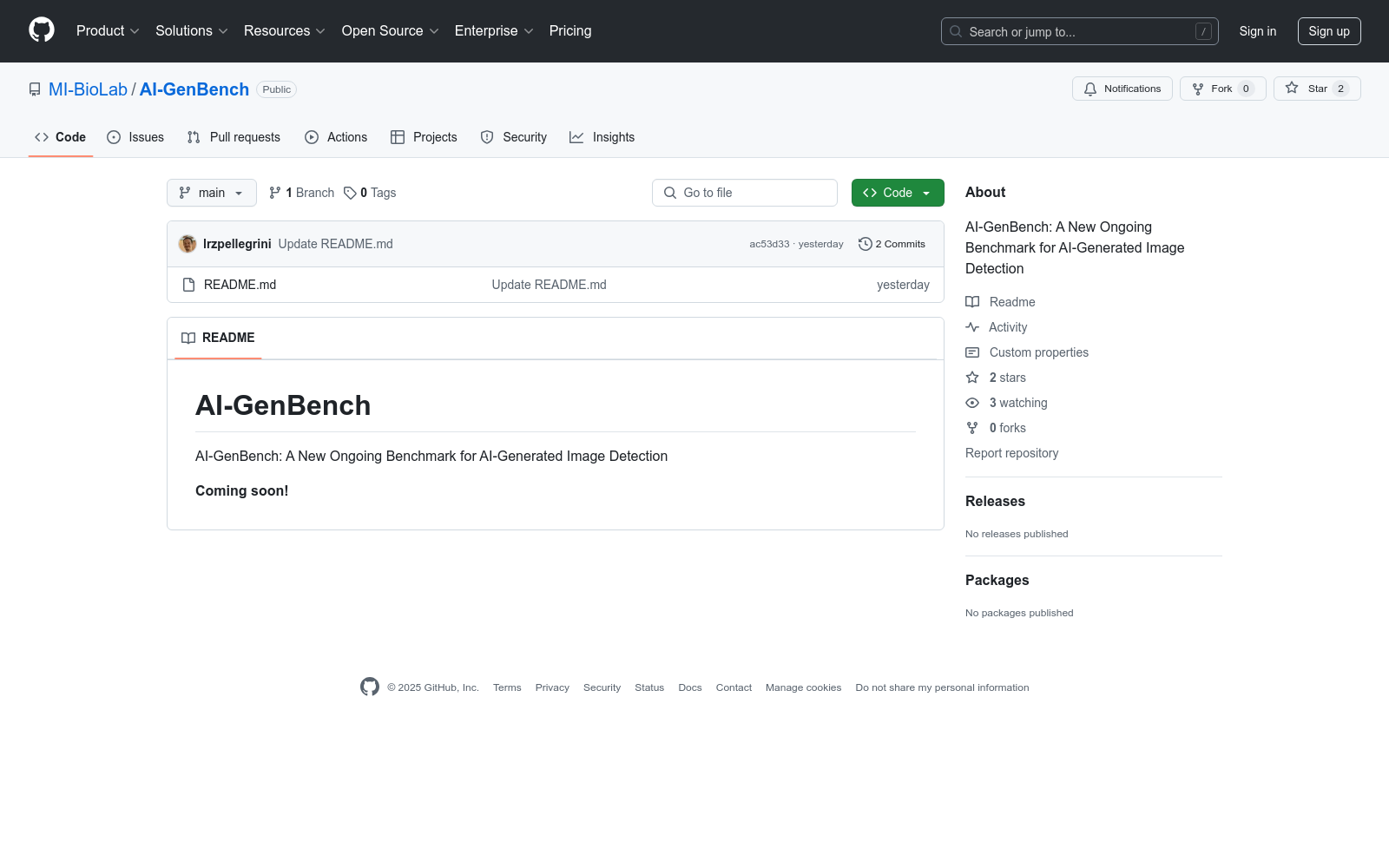Screen dimensions: 1389x868
Task: Click Do not share my personal information
Action: [x=942, y=687]
